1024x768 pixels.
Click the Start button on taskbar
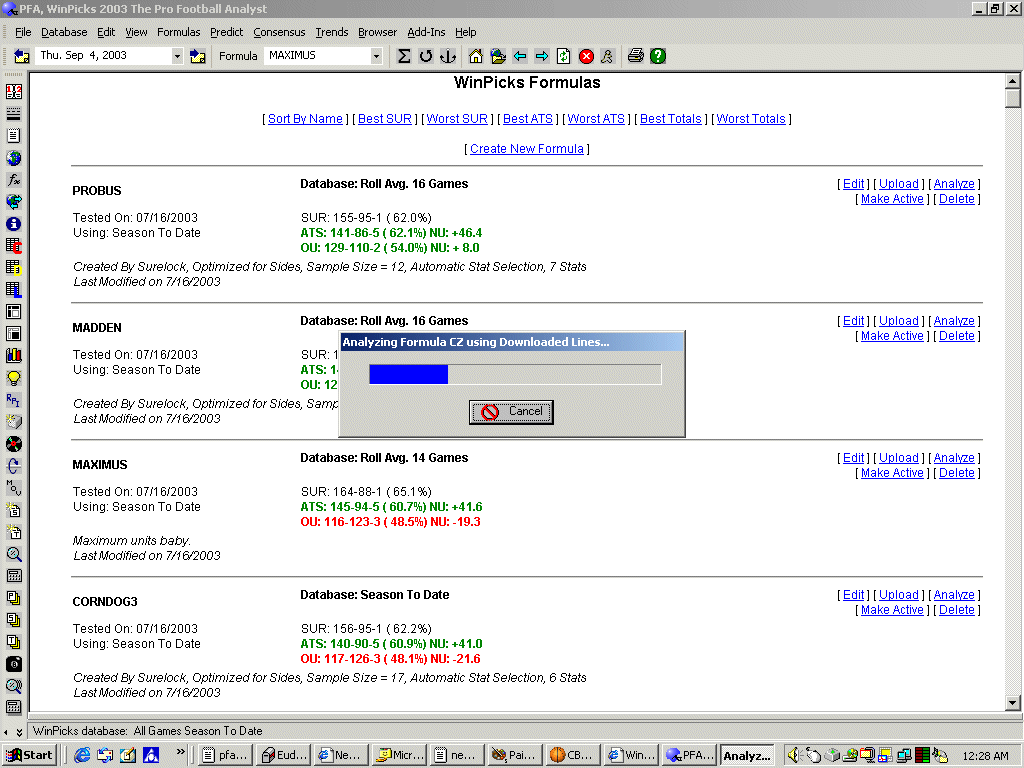(x=30, y=756)
